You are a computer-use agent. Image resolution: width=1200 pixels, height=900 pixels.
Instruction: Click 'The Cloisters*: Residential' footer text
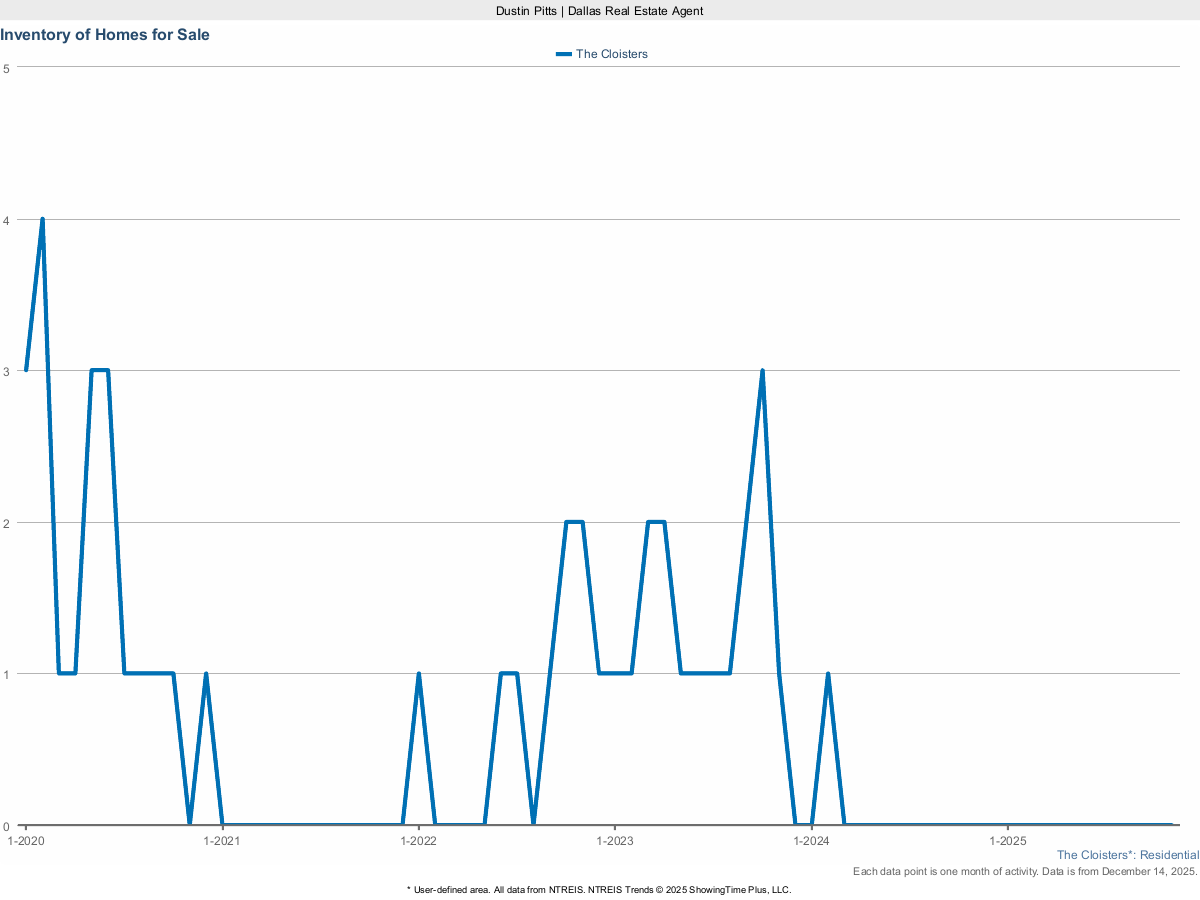tap(1127, 855)
